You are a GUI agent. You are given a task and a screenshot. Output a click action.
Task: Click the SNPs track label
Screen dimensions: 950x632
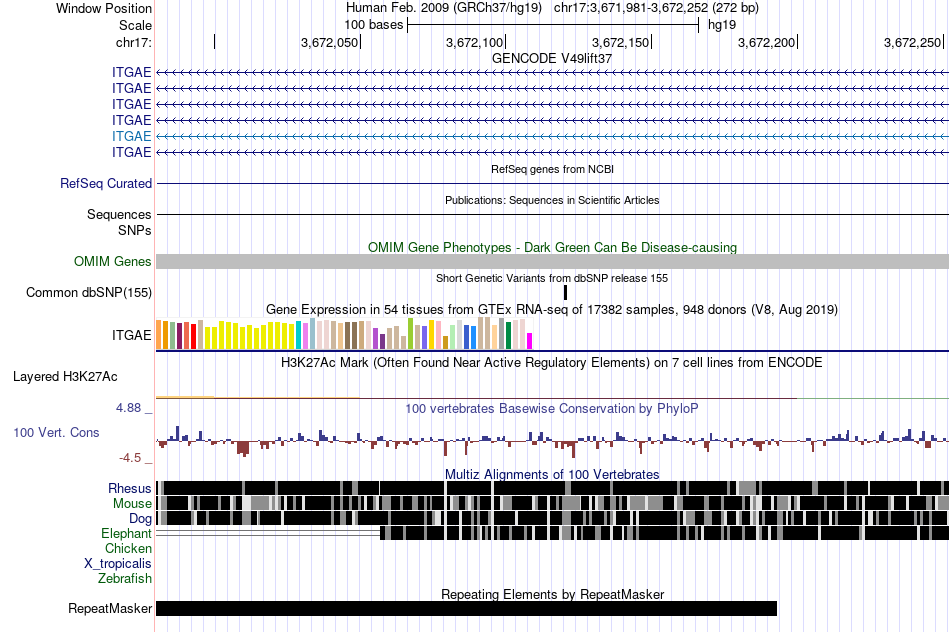[x=135, y=230]
